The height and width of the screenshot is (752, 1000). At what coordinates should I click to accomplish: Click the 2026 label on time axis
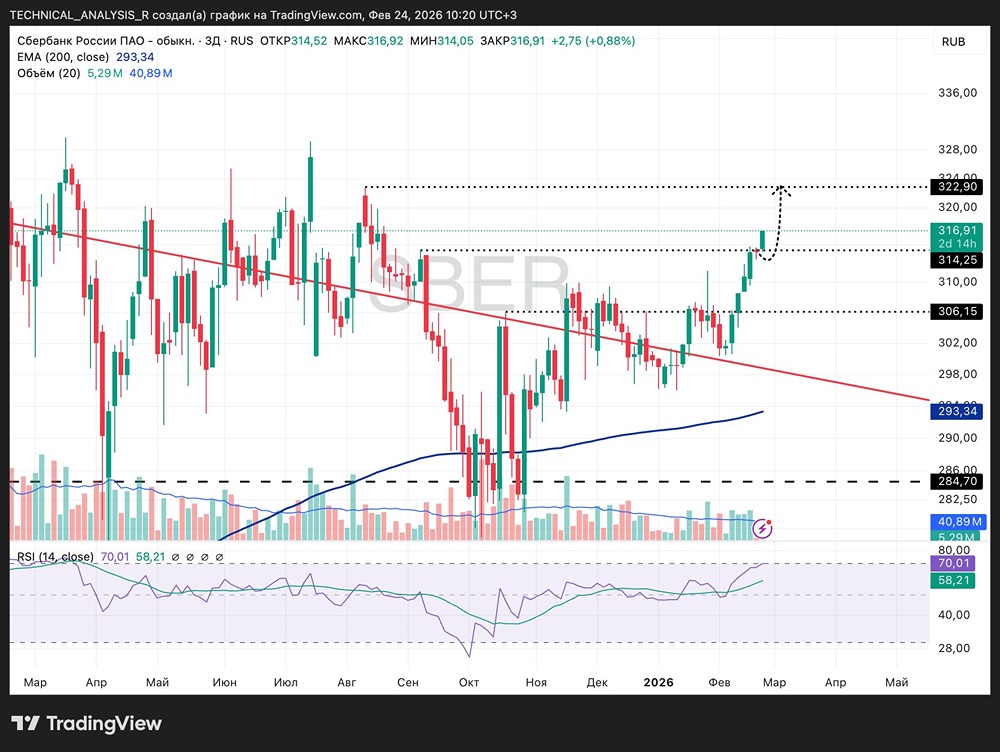pyautogui.click(x=658, y=682)
